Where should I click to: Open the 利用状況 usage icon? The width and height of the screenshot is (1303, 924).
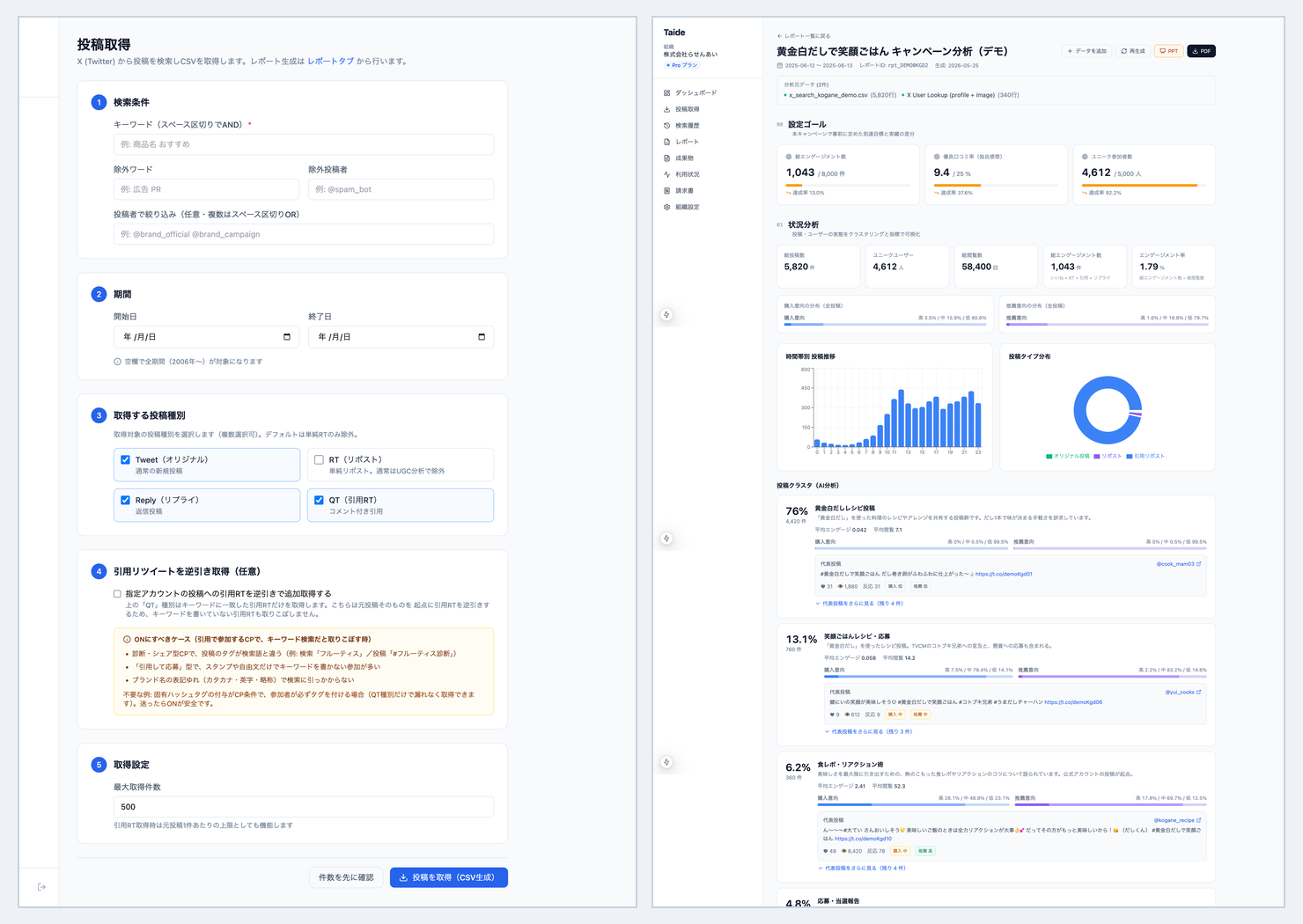click(x=666, y=174)
